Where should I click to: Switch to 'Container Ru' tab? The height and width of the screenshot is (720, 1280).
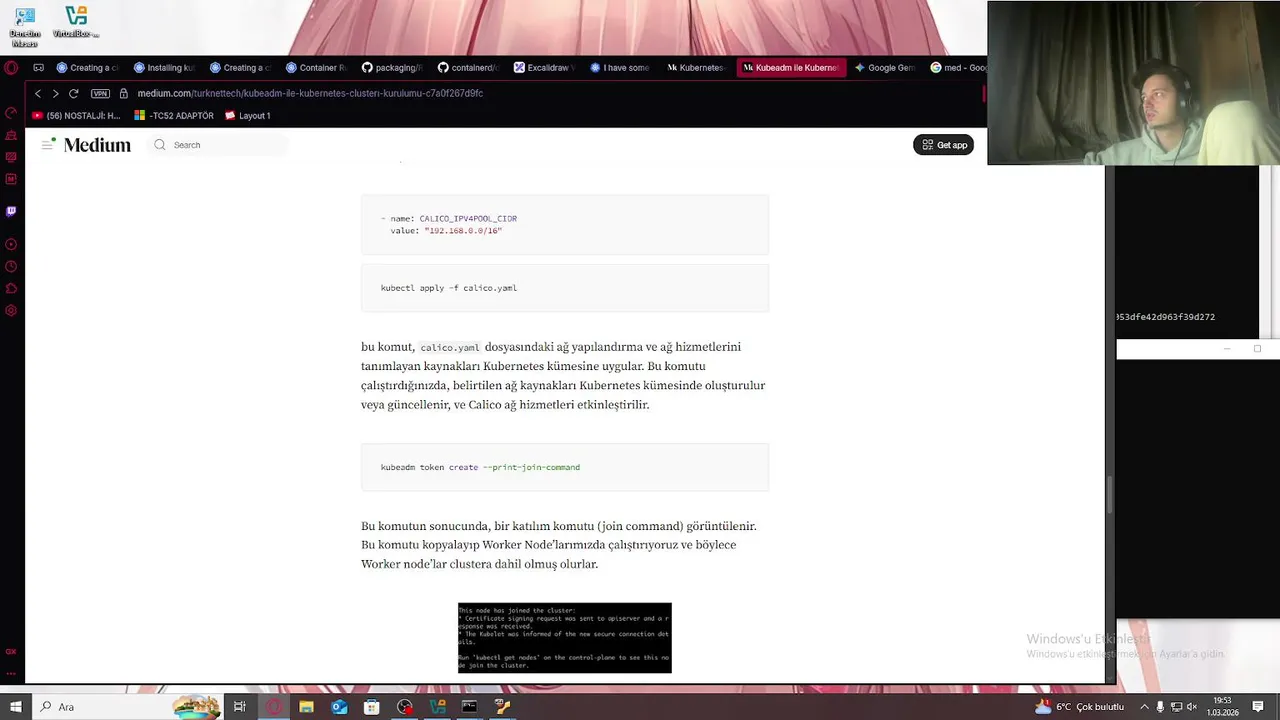click(316, 68)
